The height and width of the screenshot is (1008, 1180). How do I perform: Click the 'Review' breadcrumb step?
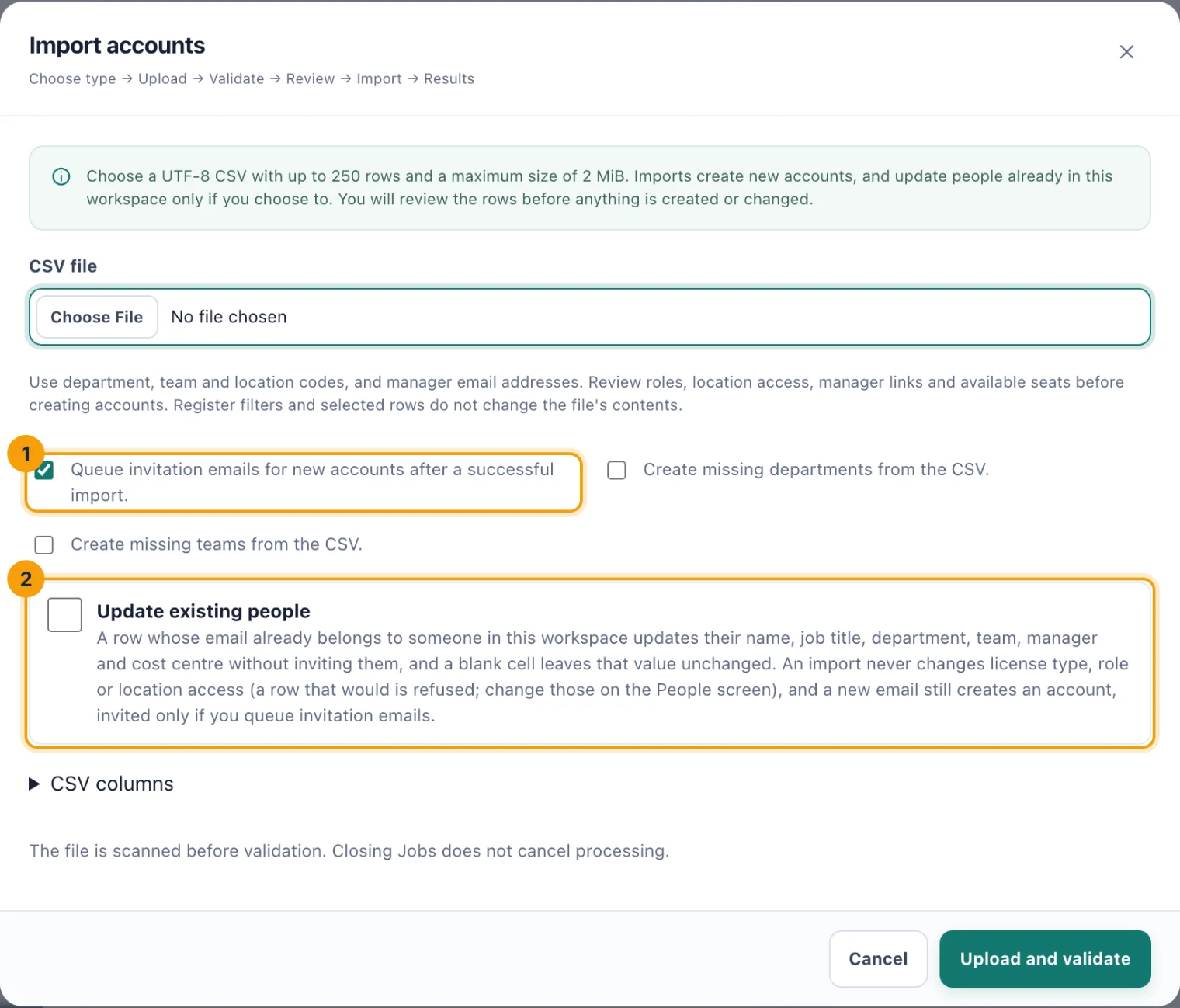point(311,78)
